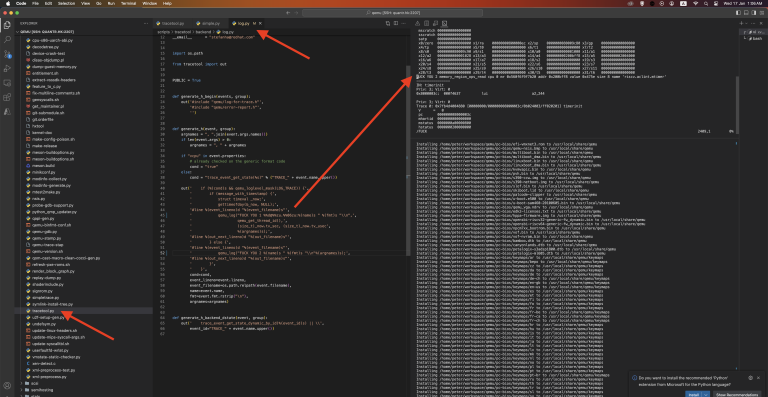
Task: Toggle the bottom panel layout button
Action: [x=747, y=13]
